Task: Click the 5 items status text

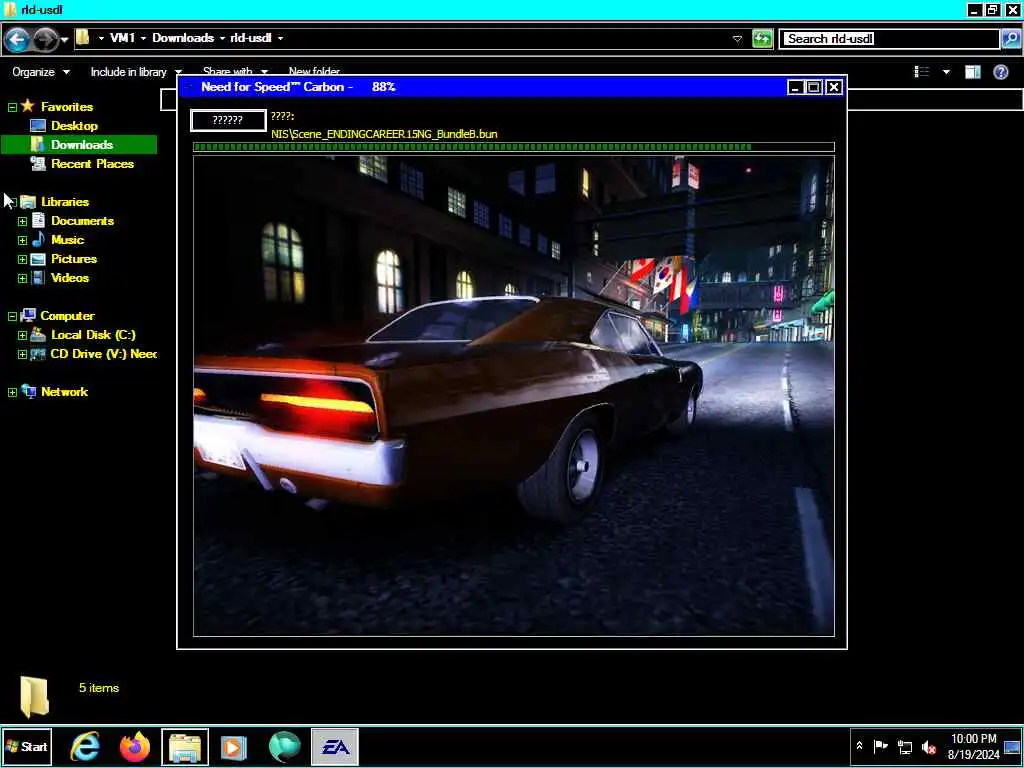Action: click(x=99, y=688)
